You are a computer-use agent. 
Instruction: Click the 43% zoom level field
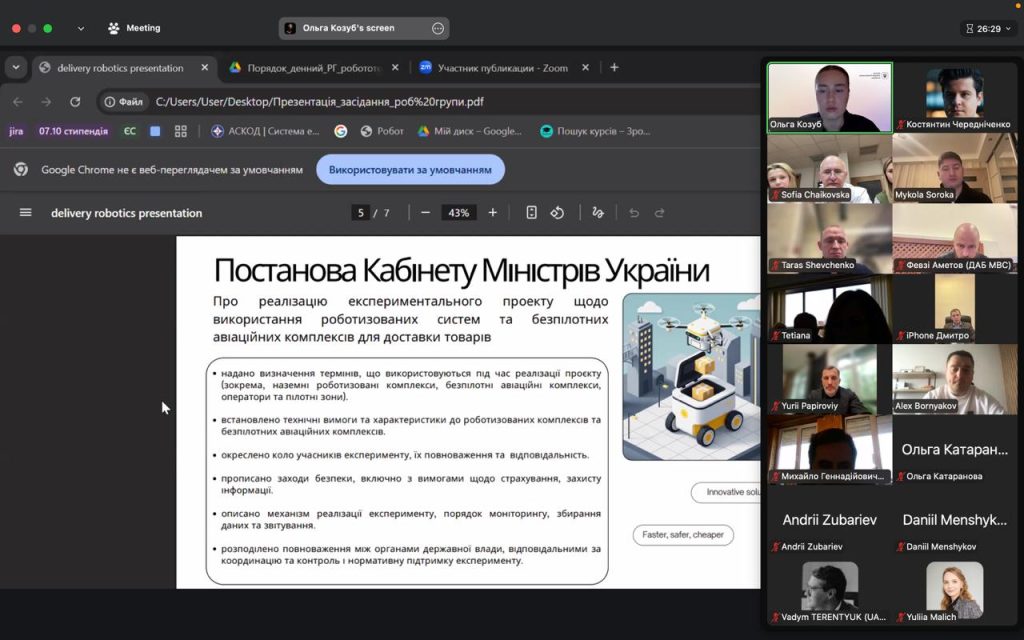point(459,213)
